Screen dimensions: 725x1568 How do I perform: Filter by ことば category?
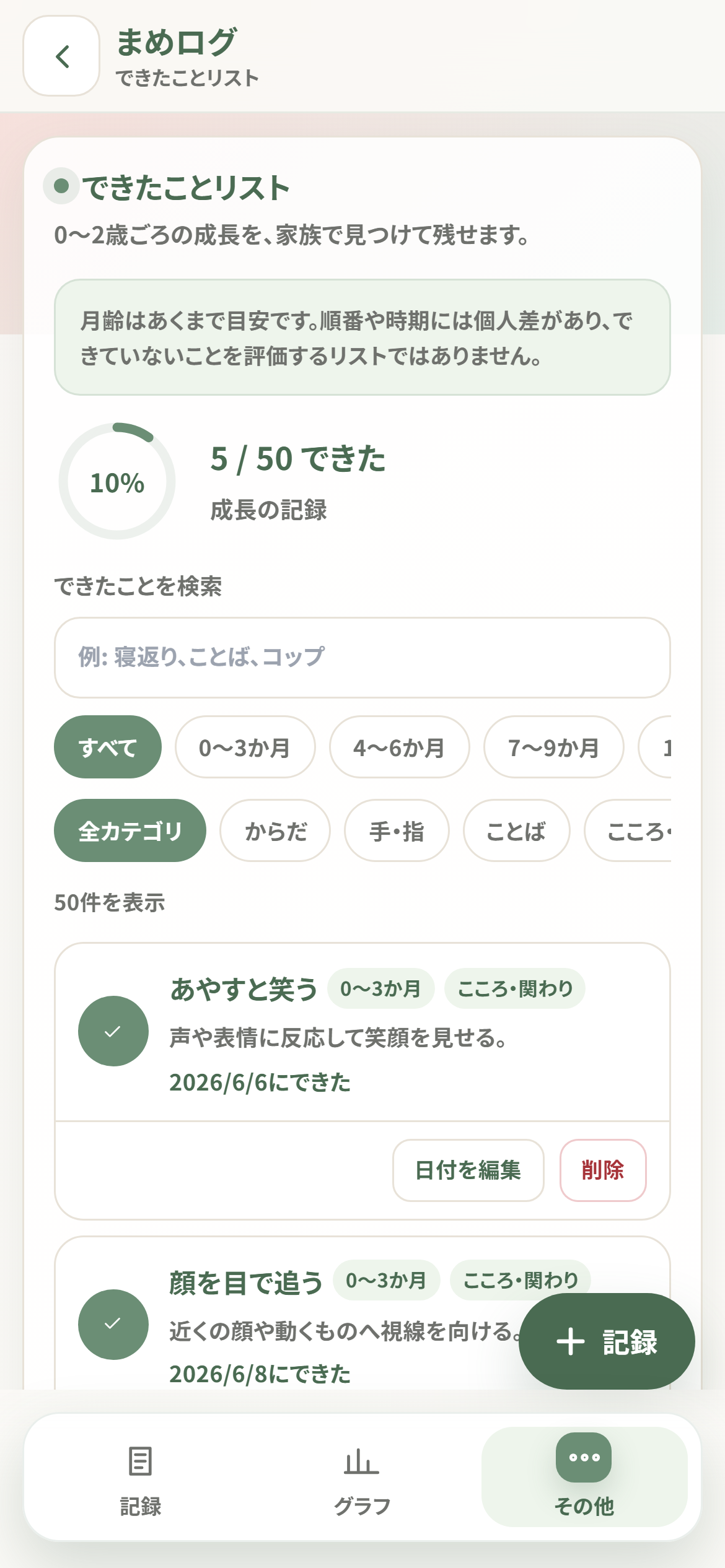click(x=517, y=830)
